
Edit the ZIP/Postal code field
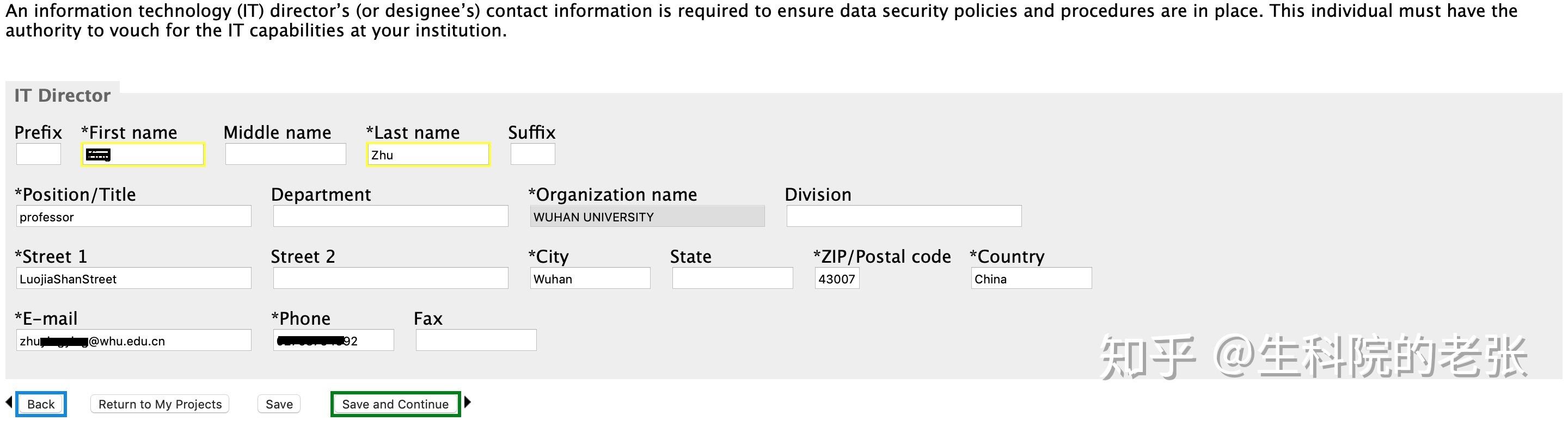pos(837,278)
